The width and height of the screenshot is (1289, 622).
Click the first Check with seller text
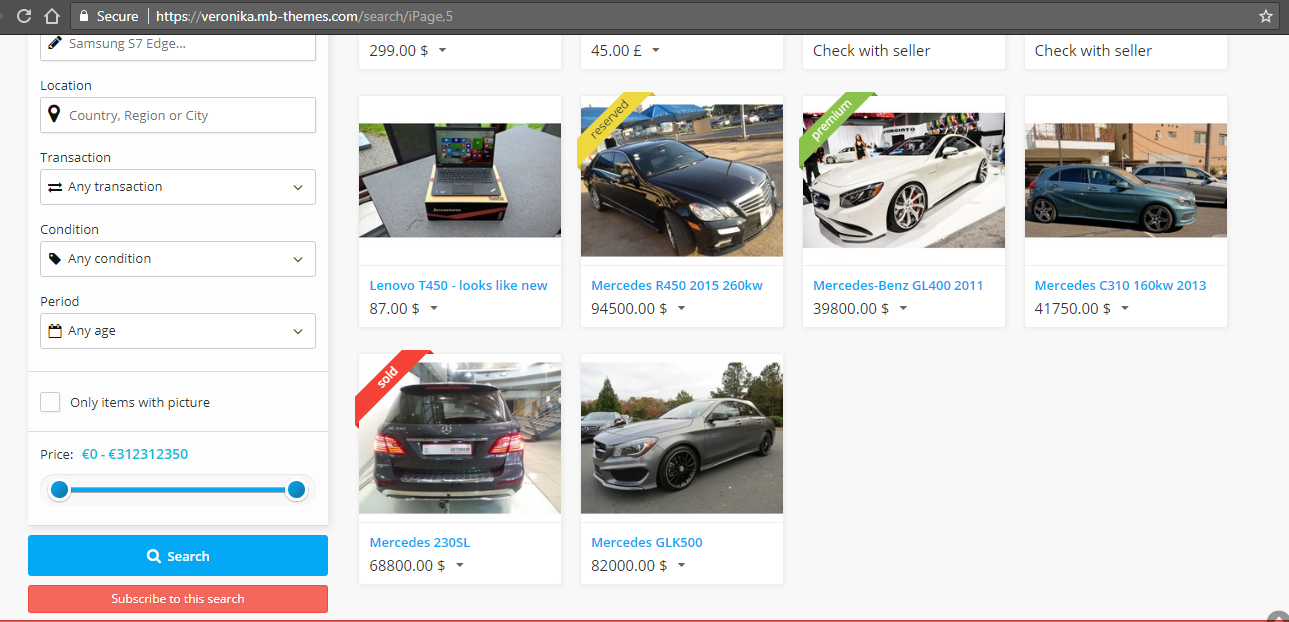pos(871,51)
